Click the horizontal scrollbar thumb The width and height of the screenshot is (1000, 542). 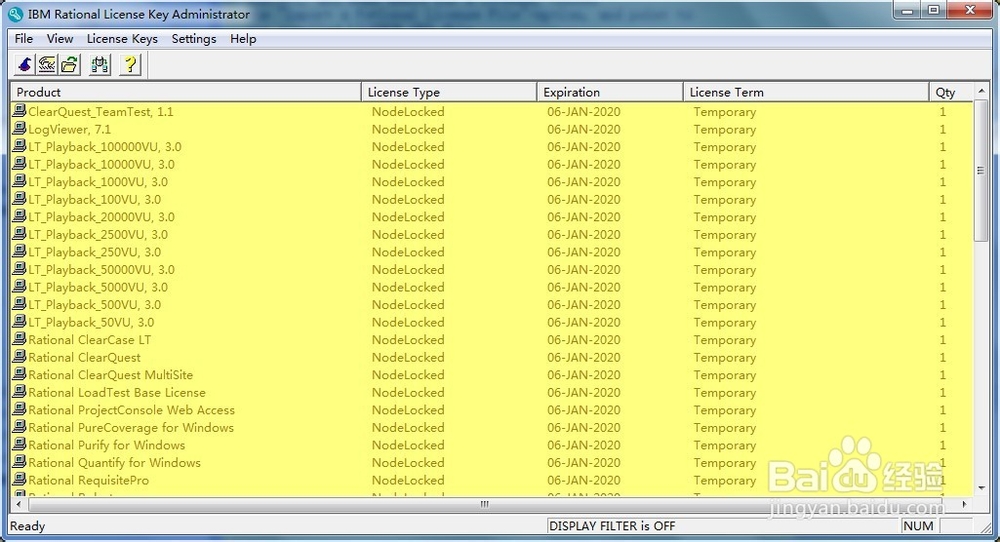click(x=484, y=504)
